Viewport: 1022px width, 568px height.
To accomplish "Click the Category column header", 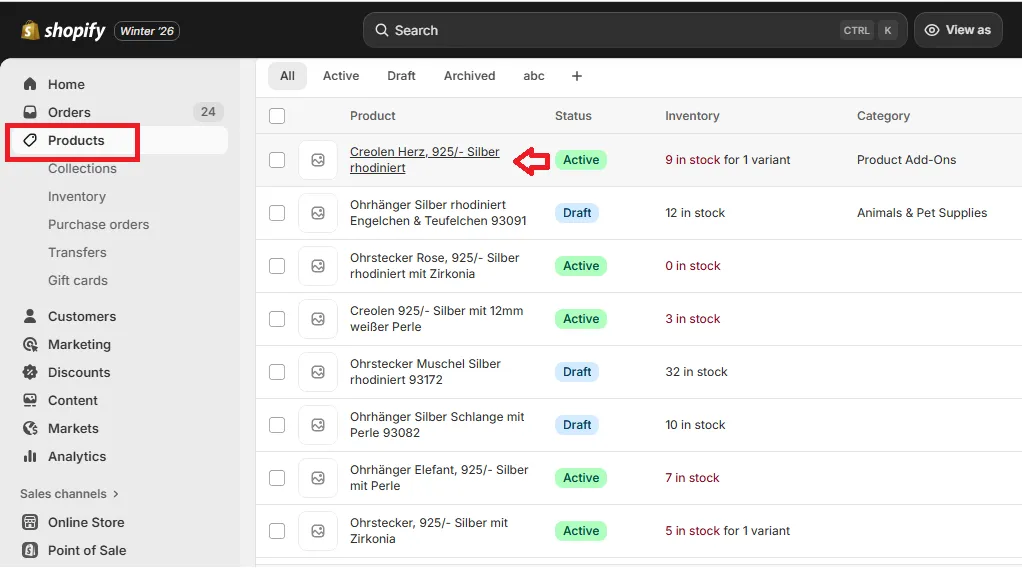I will coord(883,116).
